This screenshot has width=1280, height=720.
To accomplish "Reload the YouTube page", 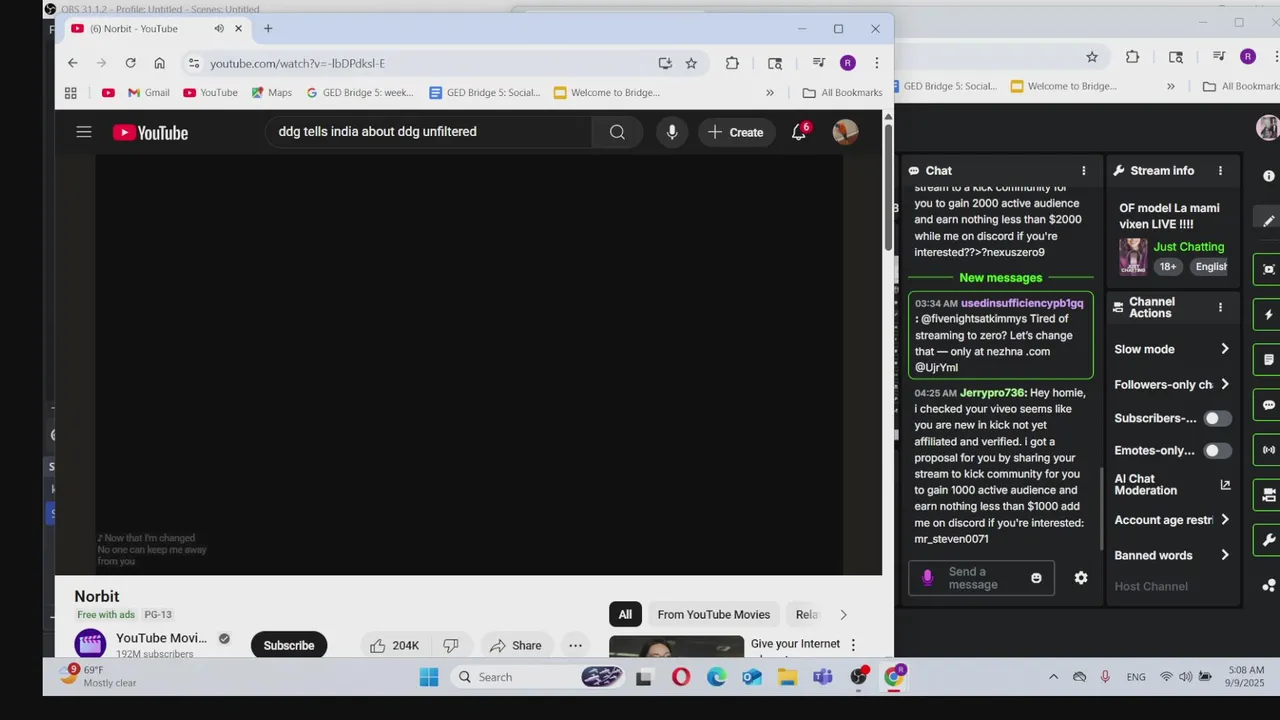I will [130, 63].
